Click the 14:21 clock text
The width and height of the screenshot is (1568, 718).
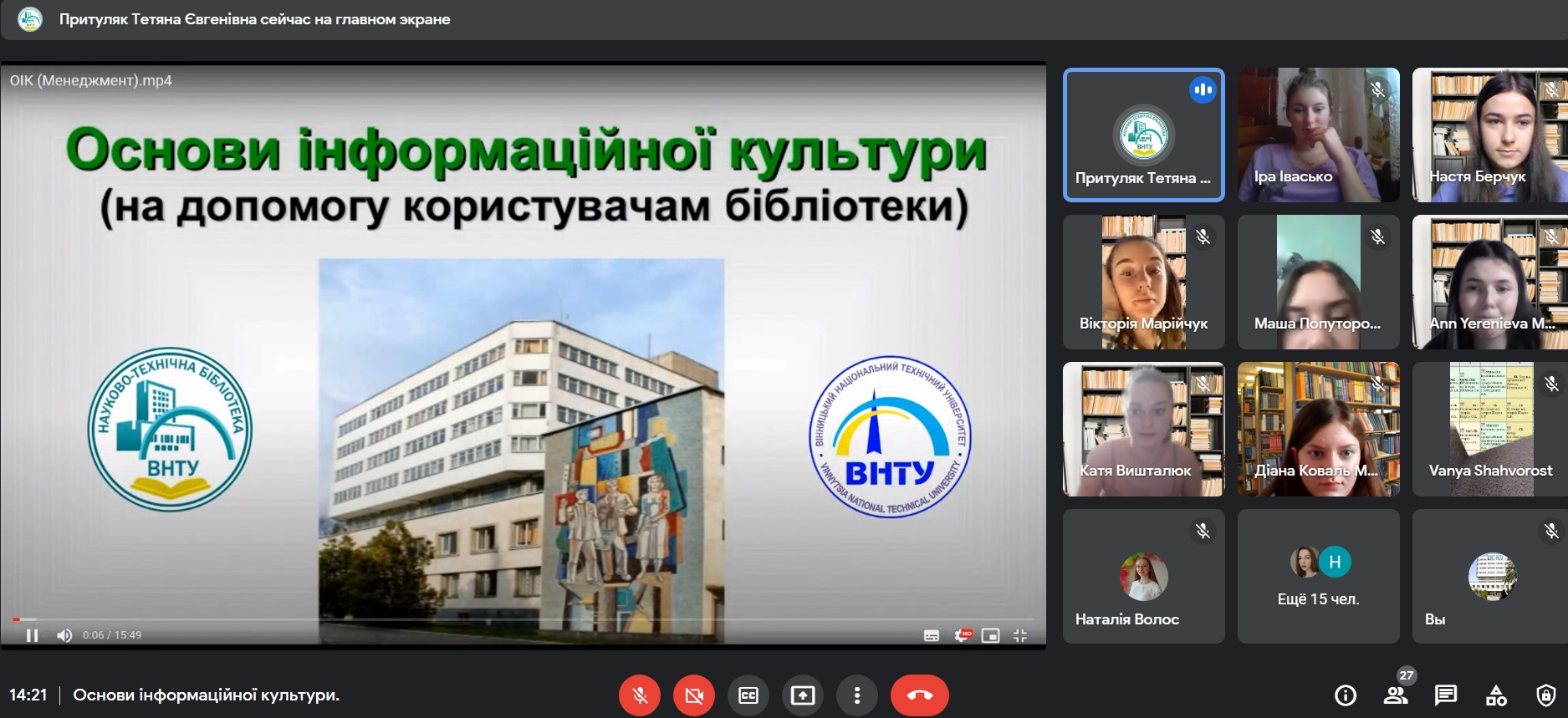tap(28, 695)
